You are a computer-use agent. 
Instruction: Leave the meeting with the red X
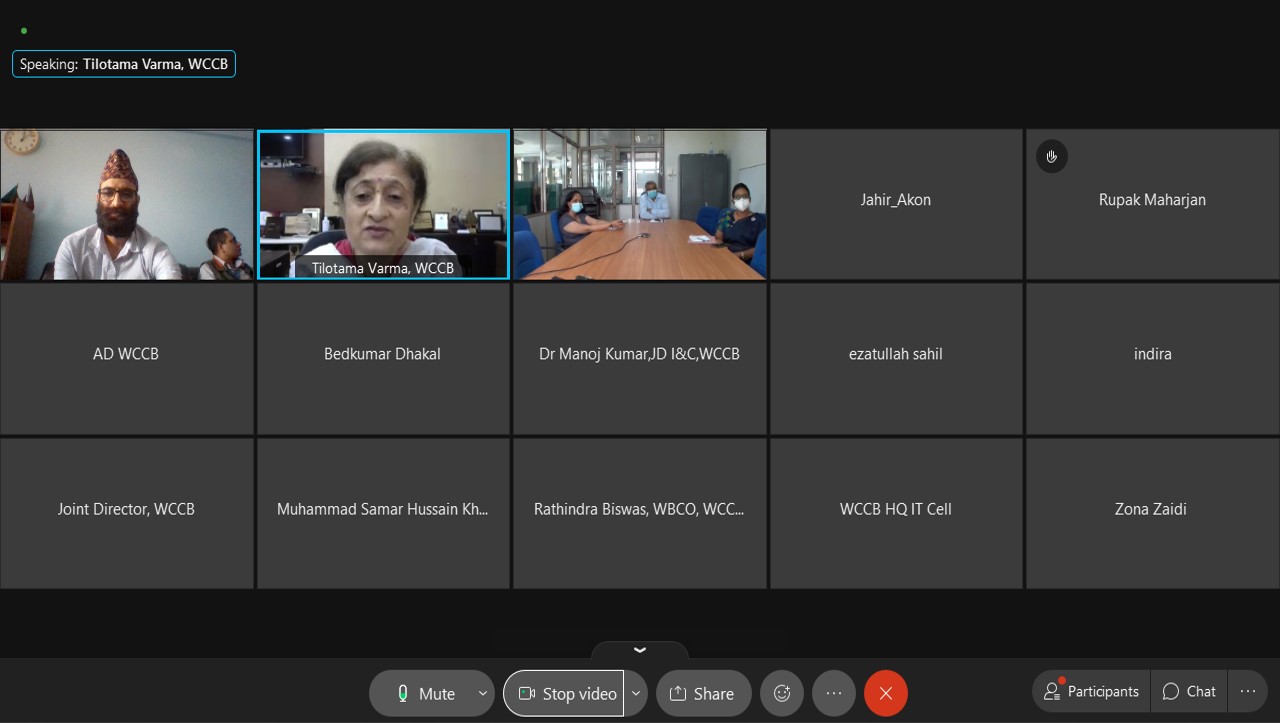point(885,693)
